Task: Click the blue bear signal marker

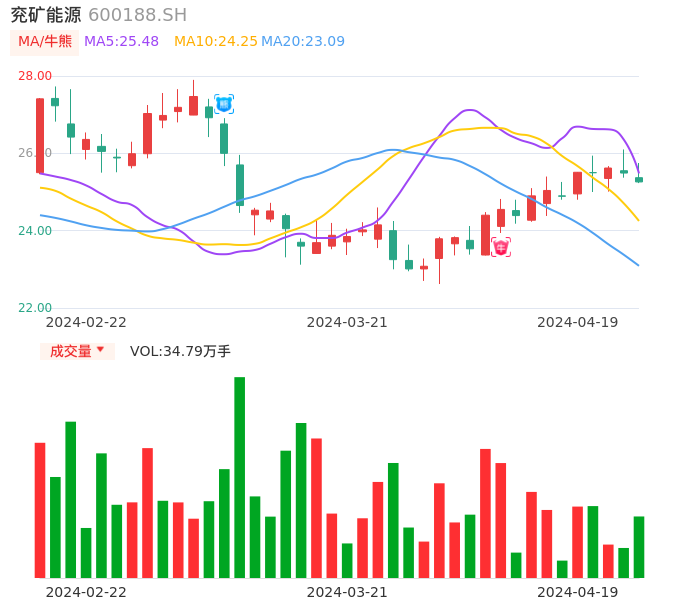Action: (x=224, y=104)
